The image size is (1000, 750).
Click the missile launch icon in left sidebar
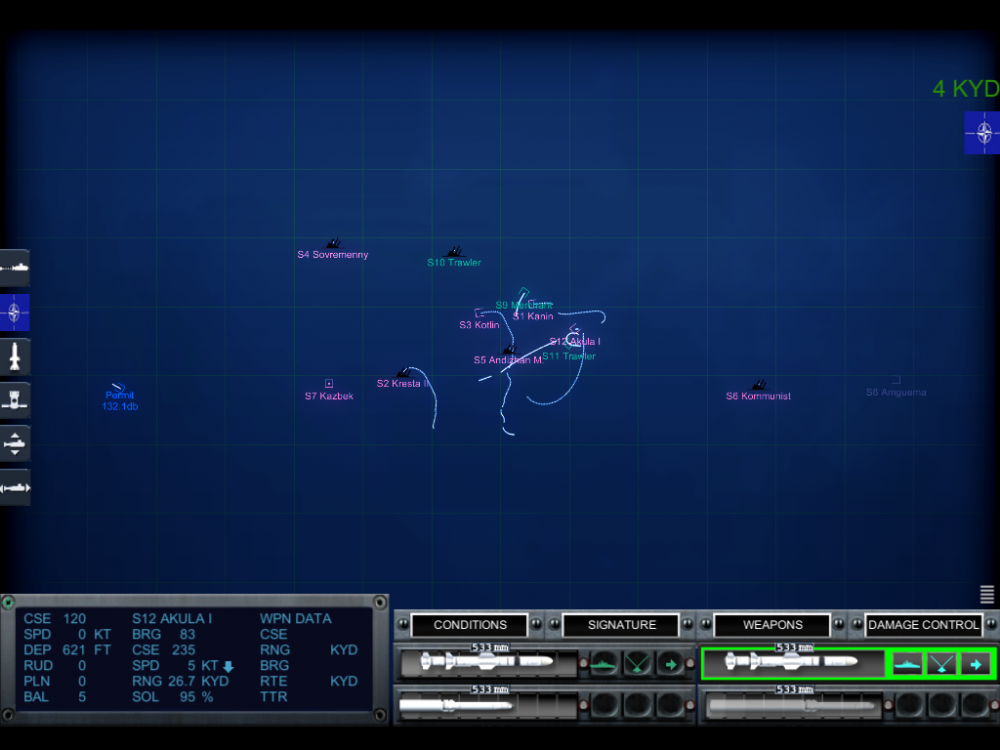[15, 357]
